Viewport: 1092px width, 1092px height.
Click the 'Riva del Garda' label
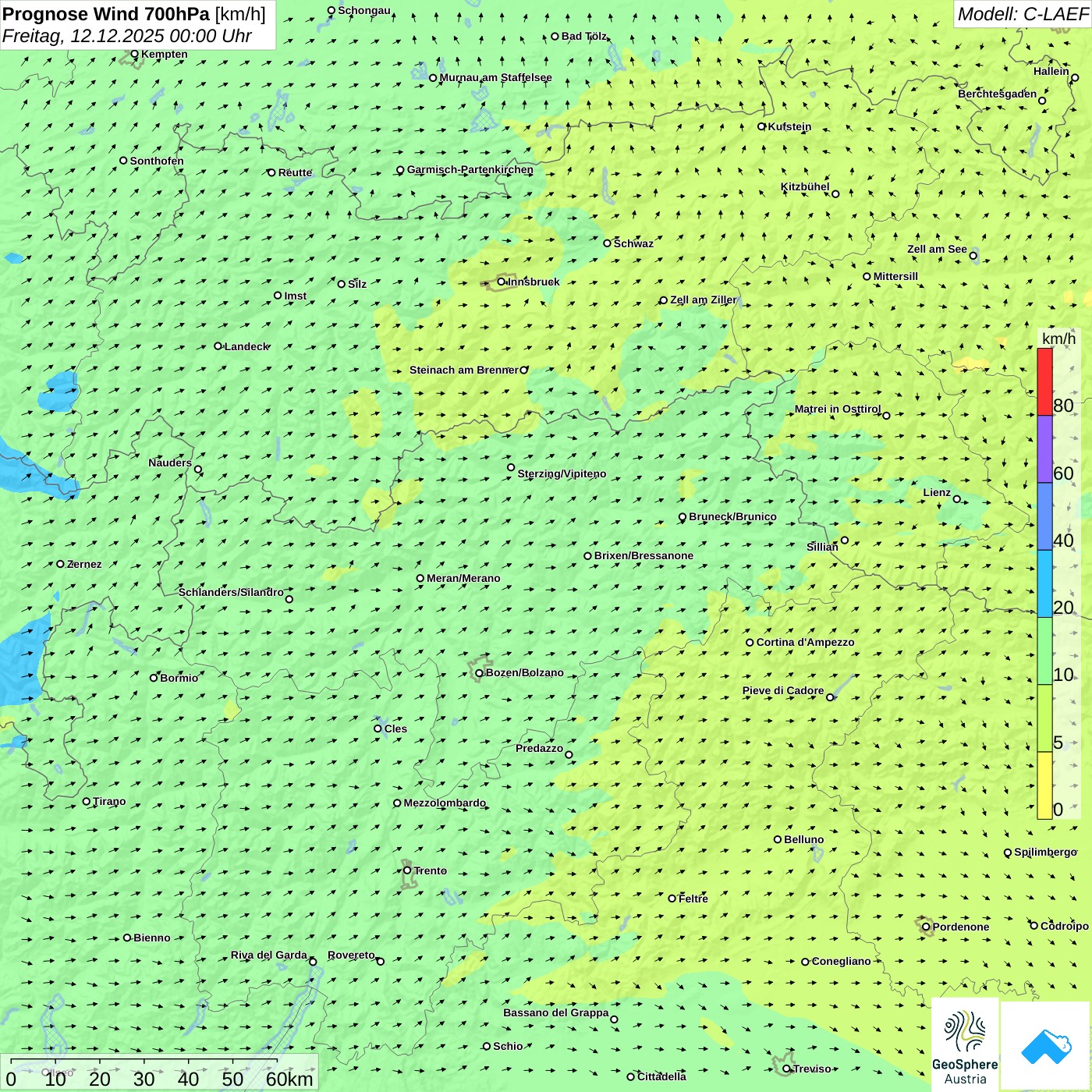(269, 955)
